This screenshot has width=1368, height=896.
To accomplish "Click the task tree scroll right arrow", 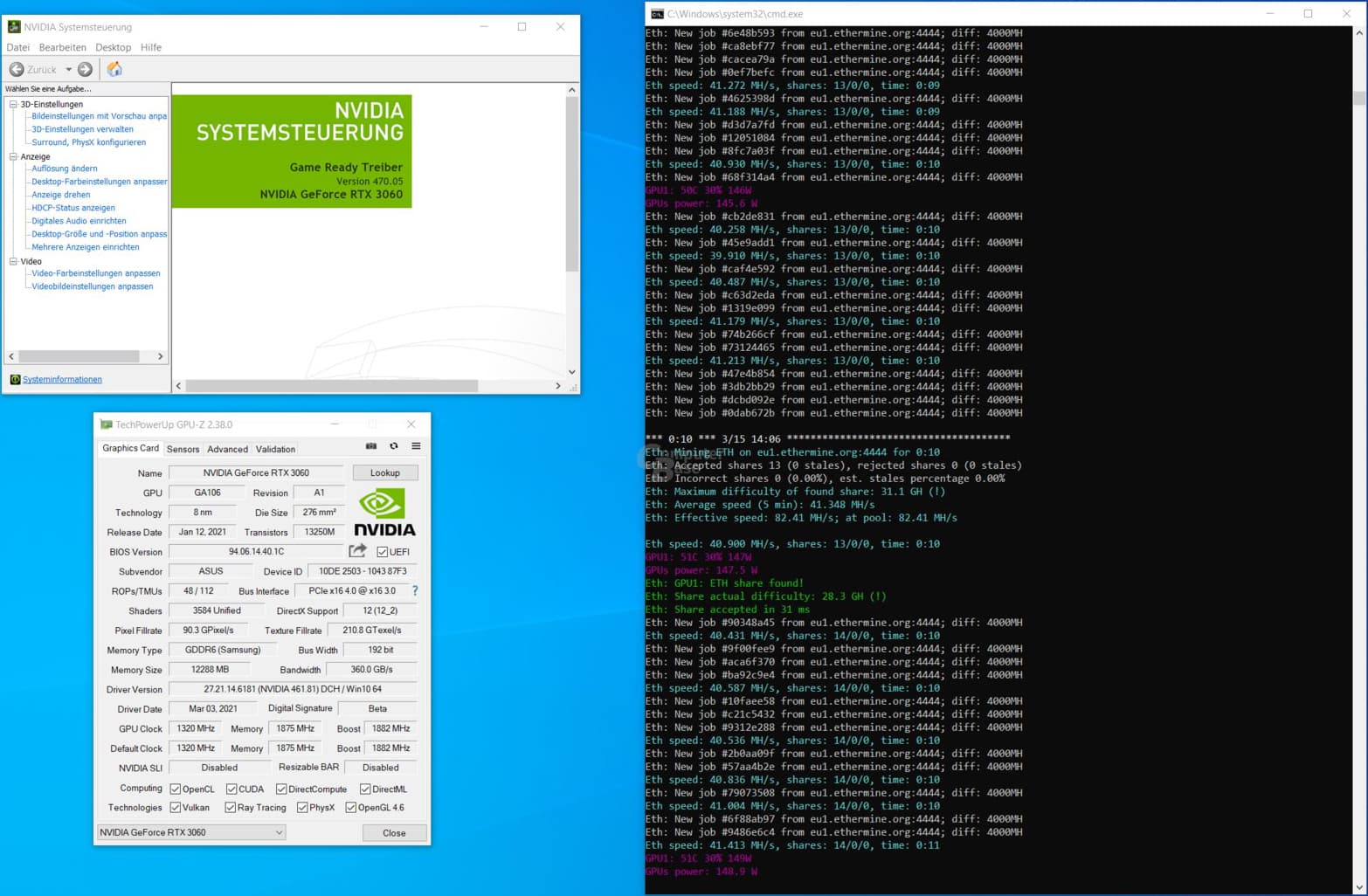I will click(x=161, y=356).
